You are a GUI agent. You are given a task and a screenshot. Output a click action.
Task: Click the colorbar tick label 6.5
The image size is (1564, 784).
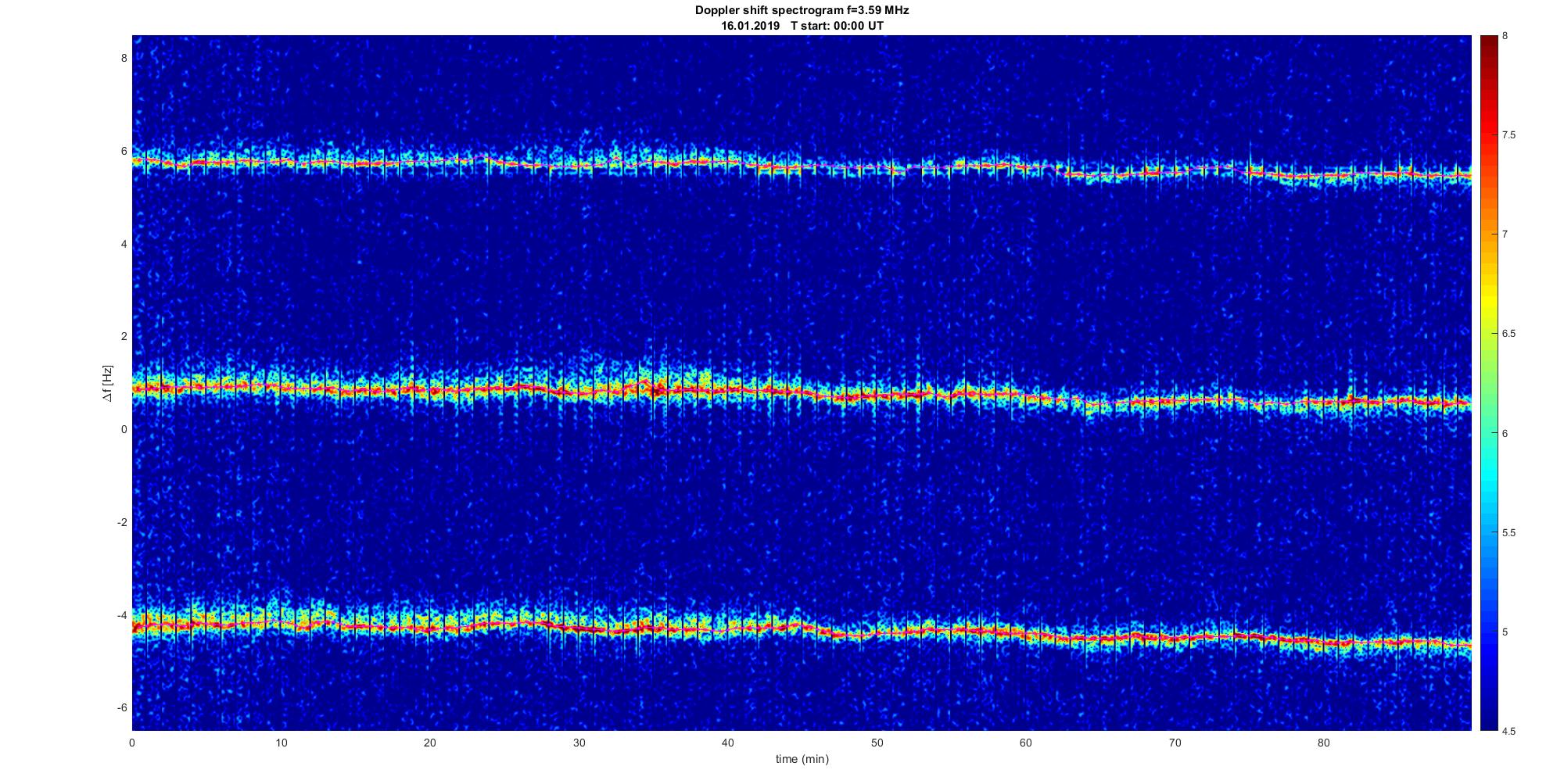click(x=1509, y=334)
